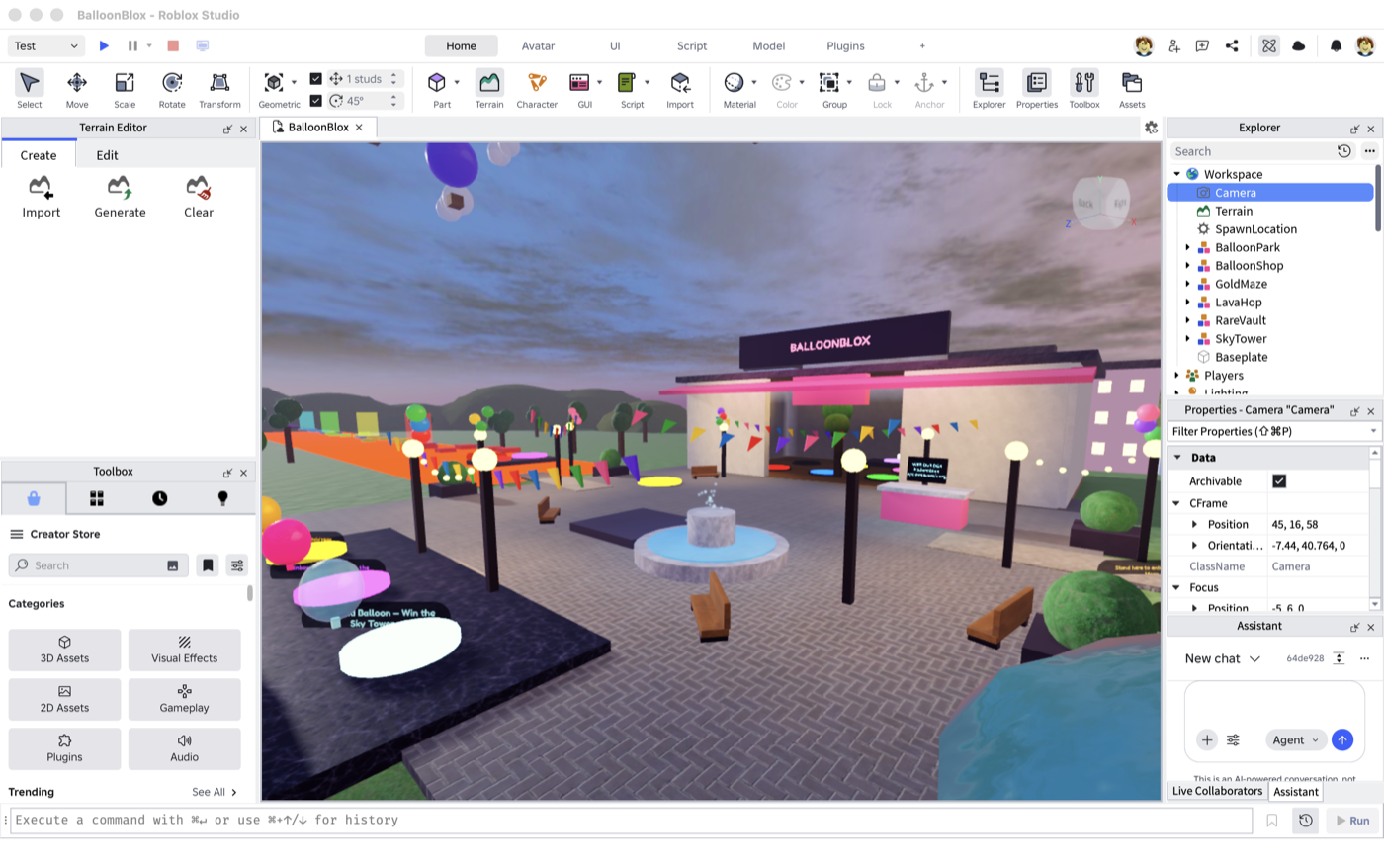The height and width of the screenshot is (868, 1384).
Task: Expand the BalloonPark tree node
Action: pyautogui.click(x=1187, y=248)
